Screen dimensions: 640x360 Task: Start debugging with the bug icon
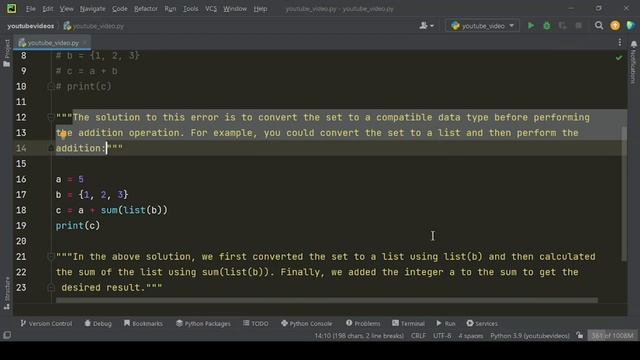[x=547, y=26]
